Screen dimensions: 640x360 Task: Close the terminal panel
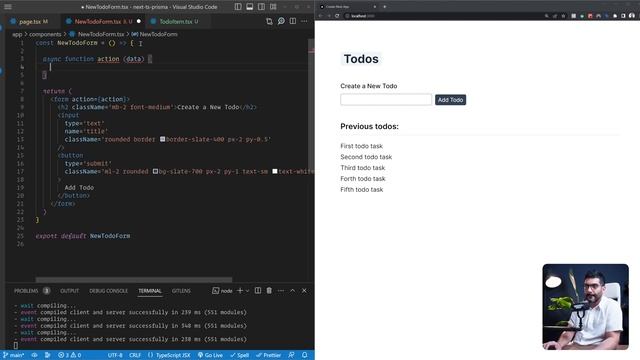click(304, 291)
